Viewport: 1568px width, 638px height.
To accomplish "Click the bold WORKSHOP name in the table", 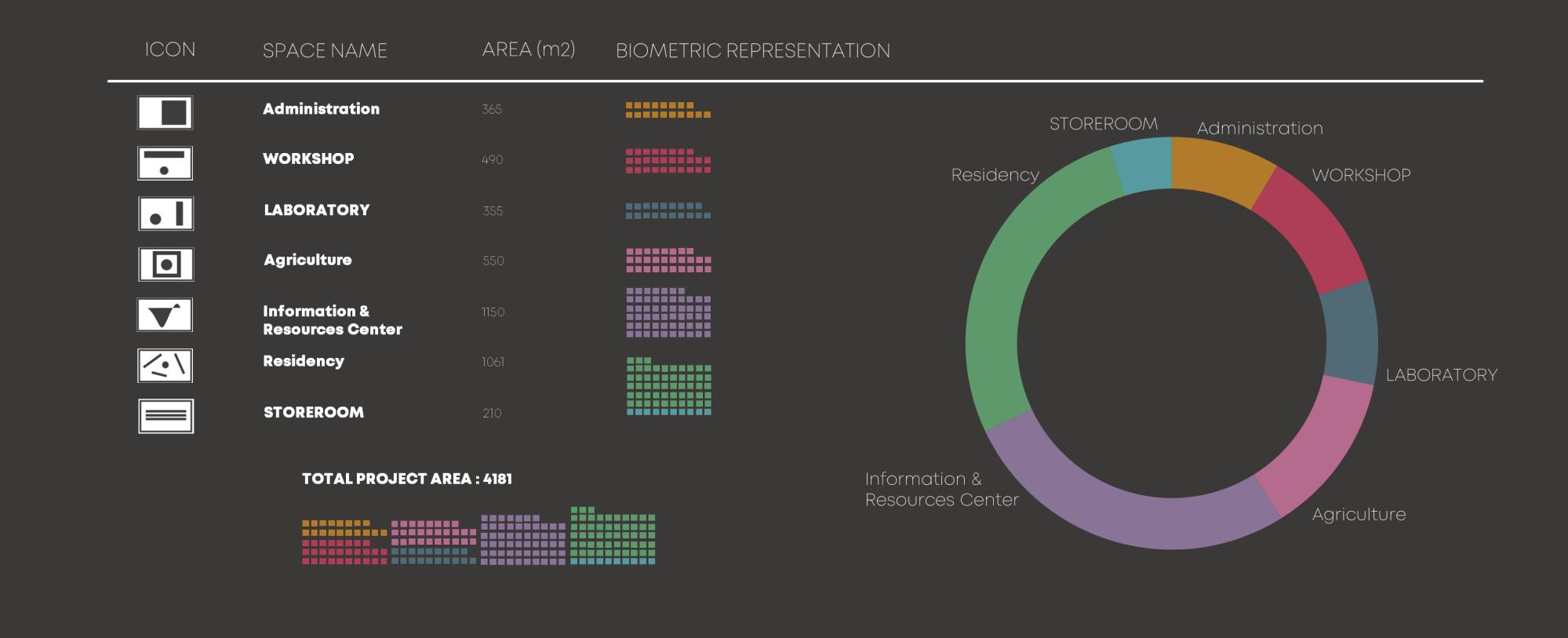I will point(308,159).
